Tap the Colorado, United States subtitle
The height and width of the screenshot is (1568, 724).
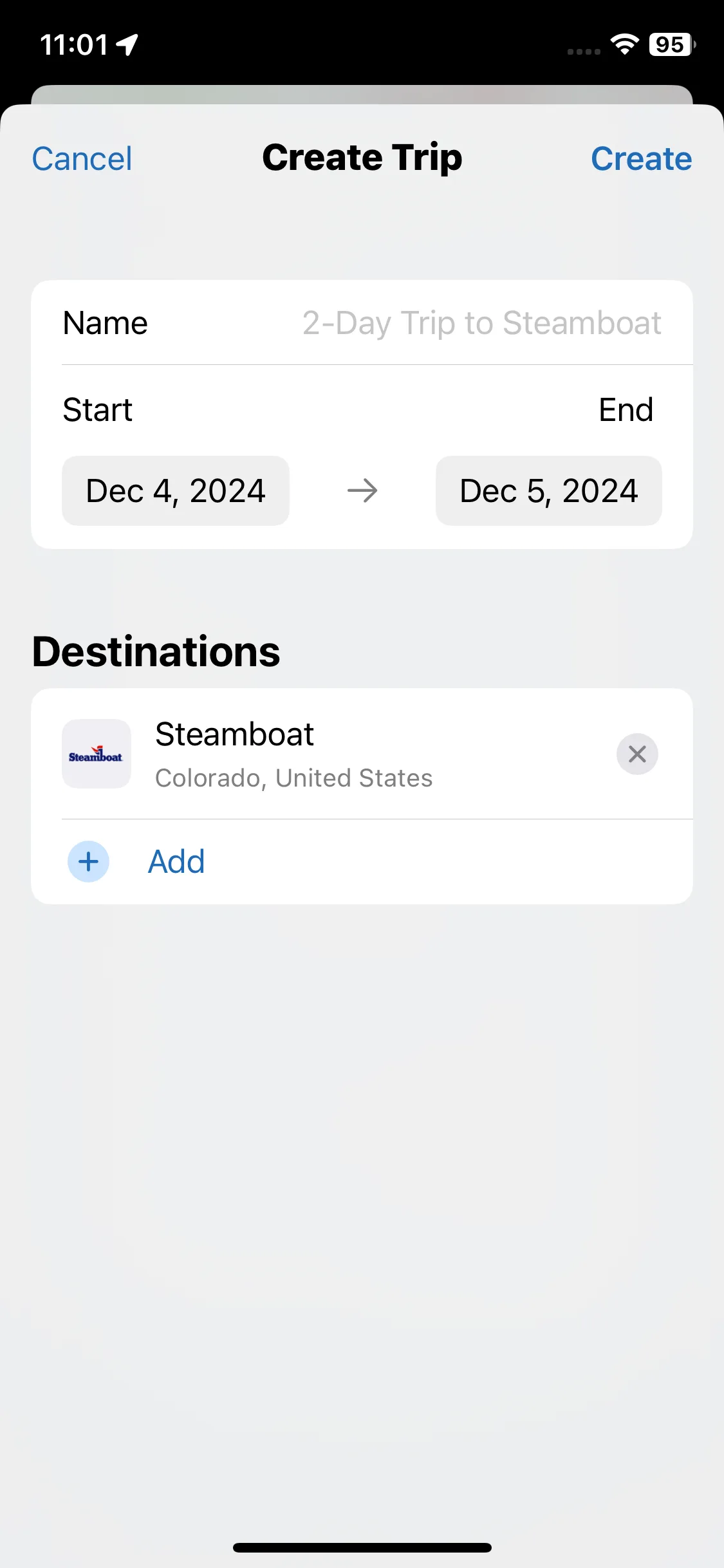click(294, 778)
